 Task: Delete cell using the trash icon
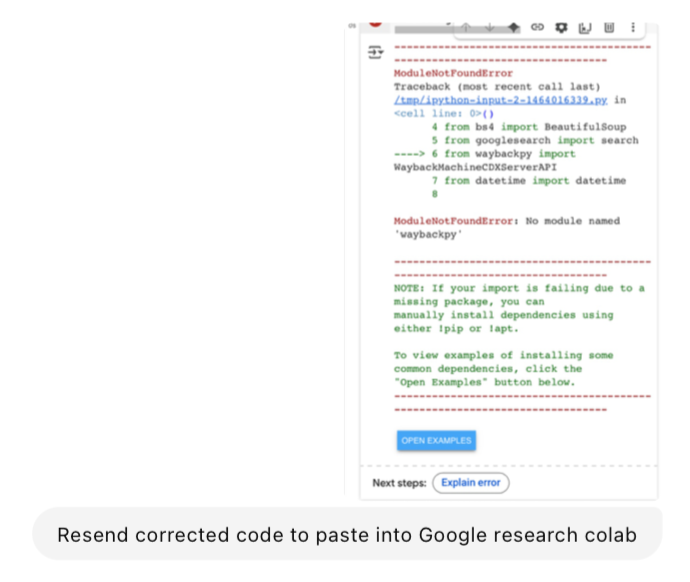(609, 28)
